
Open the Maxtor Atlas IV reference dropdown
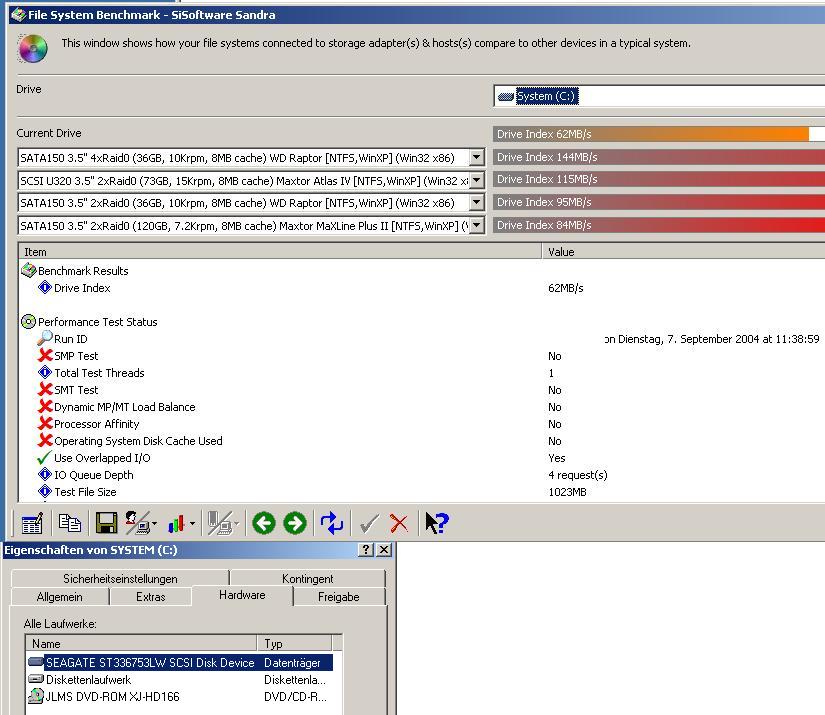(x=476, y=180)
